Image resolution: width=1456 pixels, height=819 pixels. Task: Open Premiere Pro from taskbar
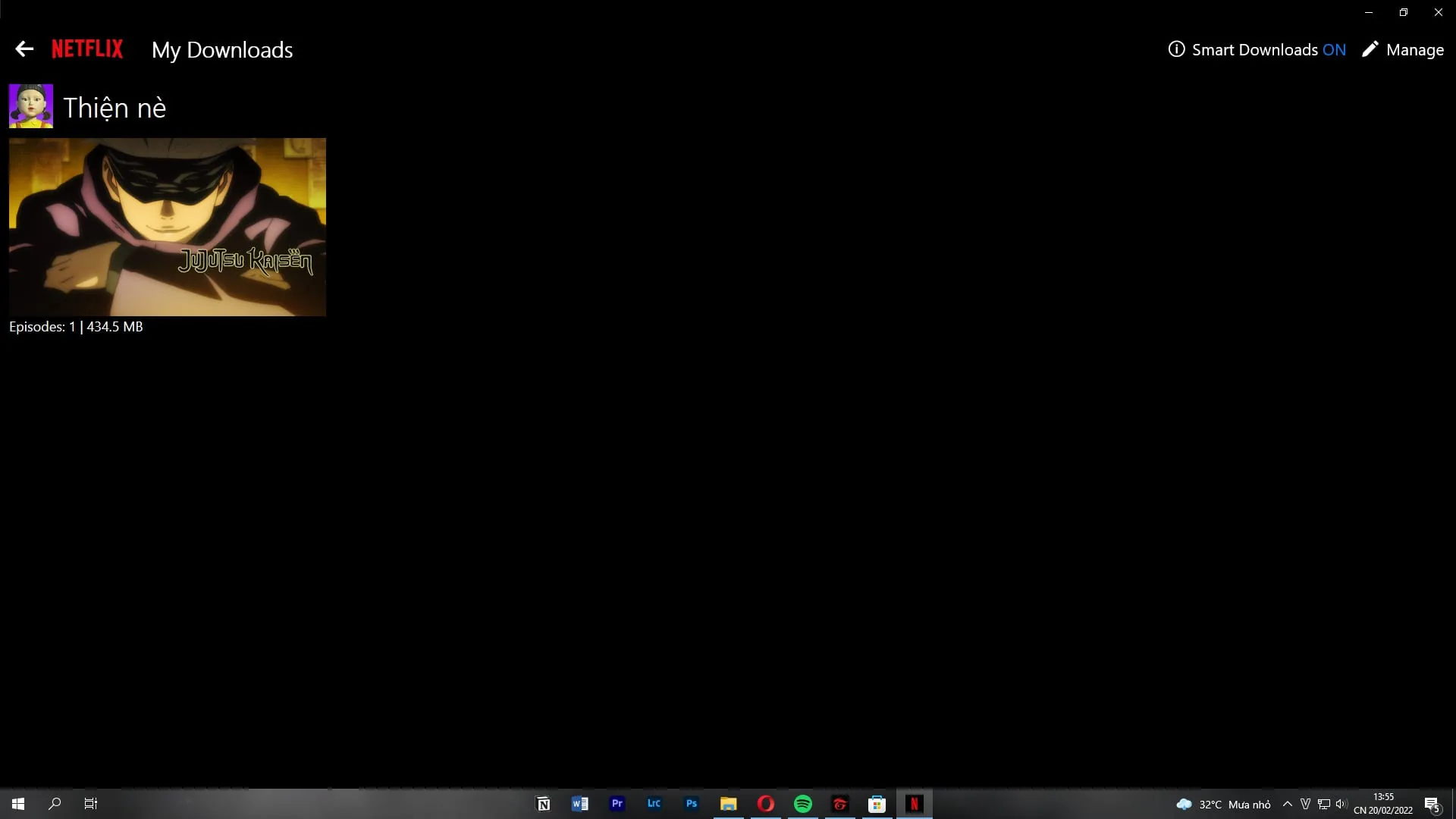[617, 804]
